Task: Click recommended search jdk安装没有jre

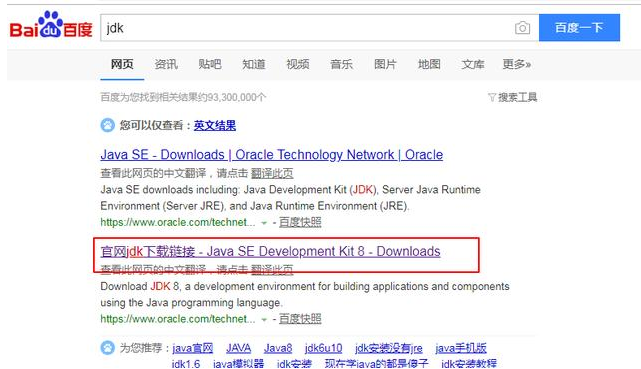Action: click(389, 348)
